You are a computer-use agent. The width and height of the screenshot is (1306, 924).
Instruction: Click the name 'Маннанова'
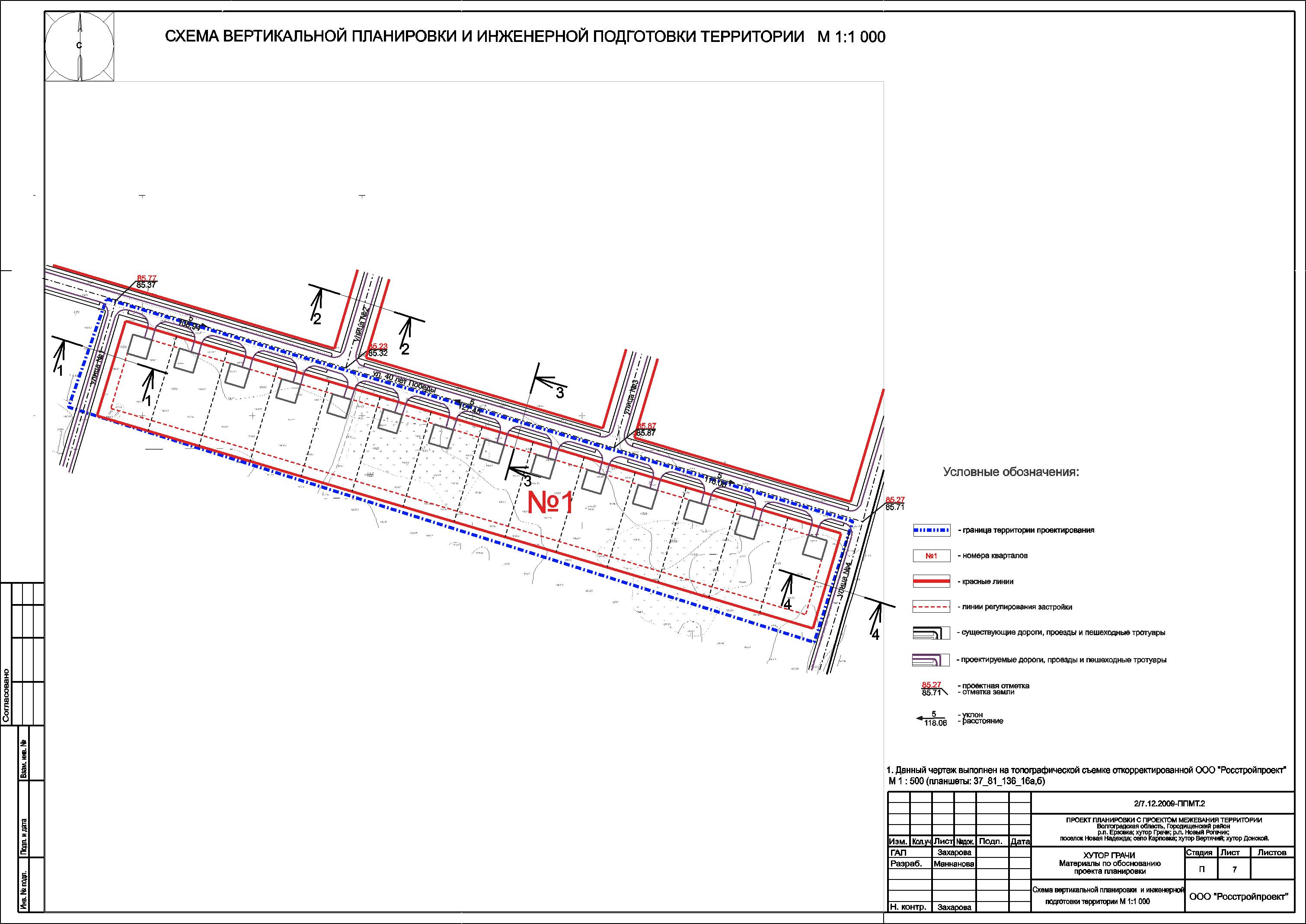(954, 864)
